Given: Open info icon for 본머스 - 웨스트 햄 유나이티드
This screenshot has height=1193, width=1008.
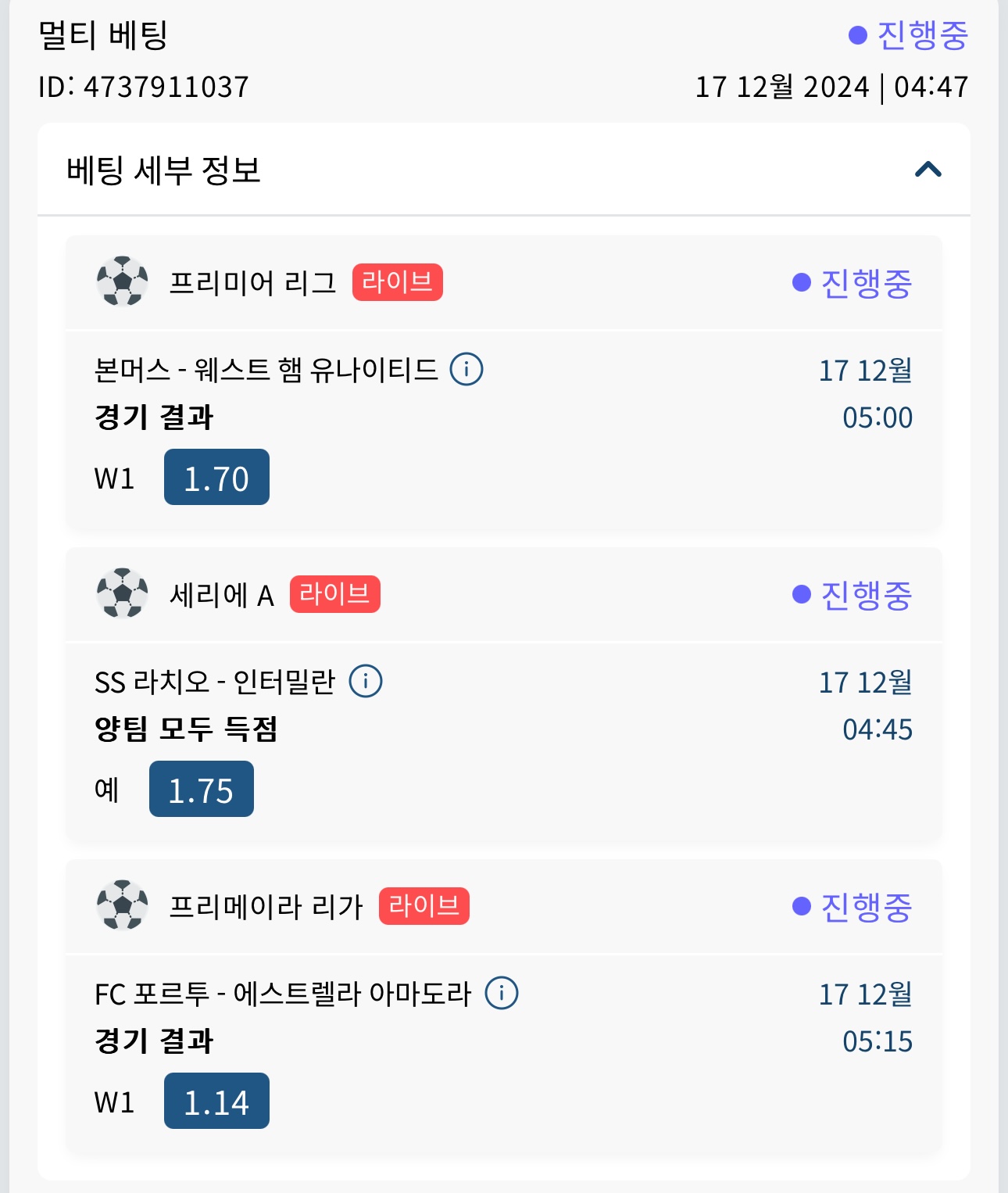Looking at the screenshot, I should point(466,369).
